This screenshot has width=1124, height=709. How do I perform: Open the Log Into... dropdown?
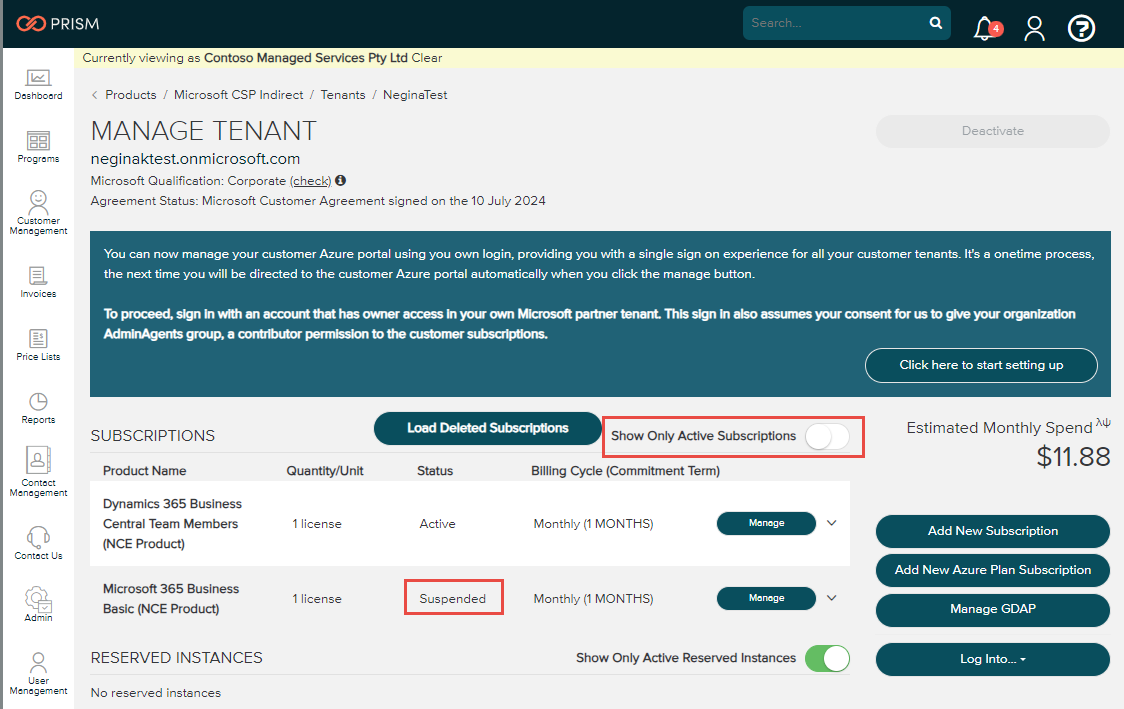[993, 659]
